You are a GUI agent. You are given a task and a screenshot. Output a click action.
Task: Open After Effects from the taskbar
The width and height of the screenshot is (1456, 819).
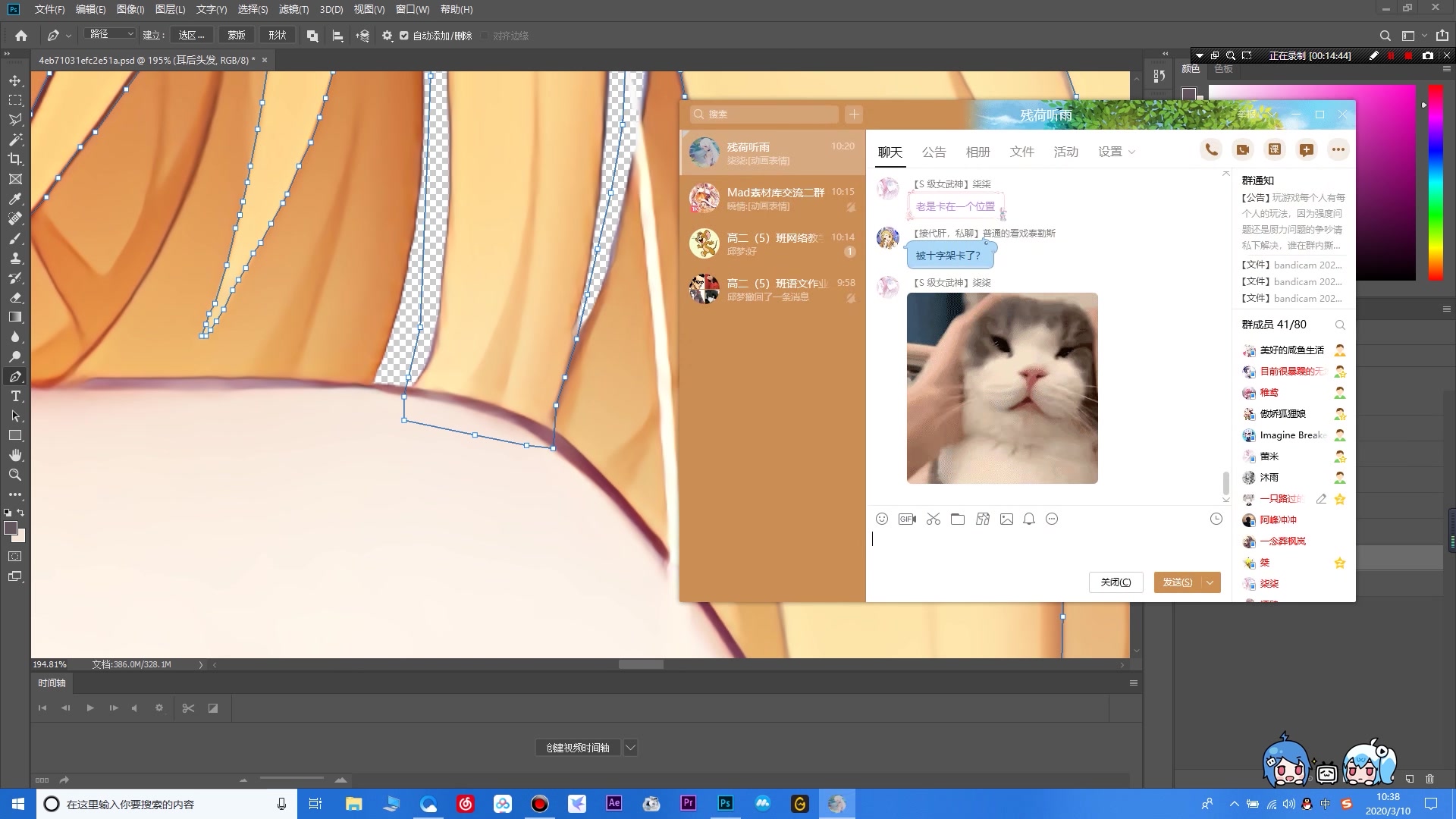click(x=614, y=804)
